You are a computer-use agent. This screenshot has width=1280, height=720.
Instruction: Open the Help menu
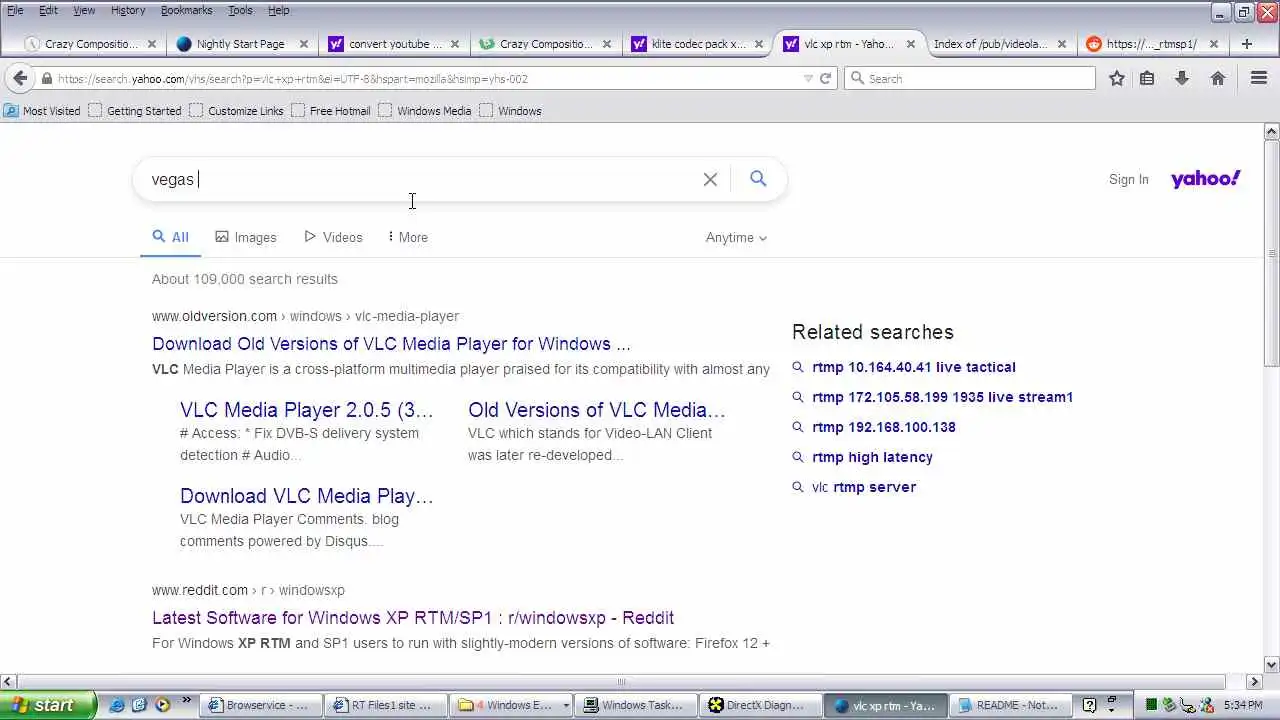click(279, 10)
